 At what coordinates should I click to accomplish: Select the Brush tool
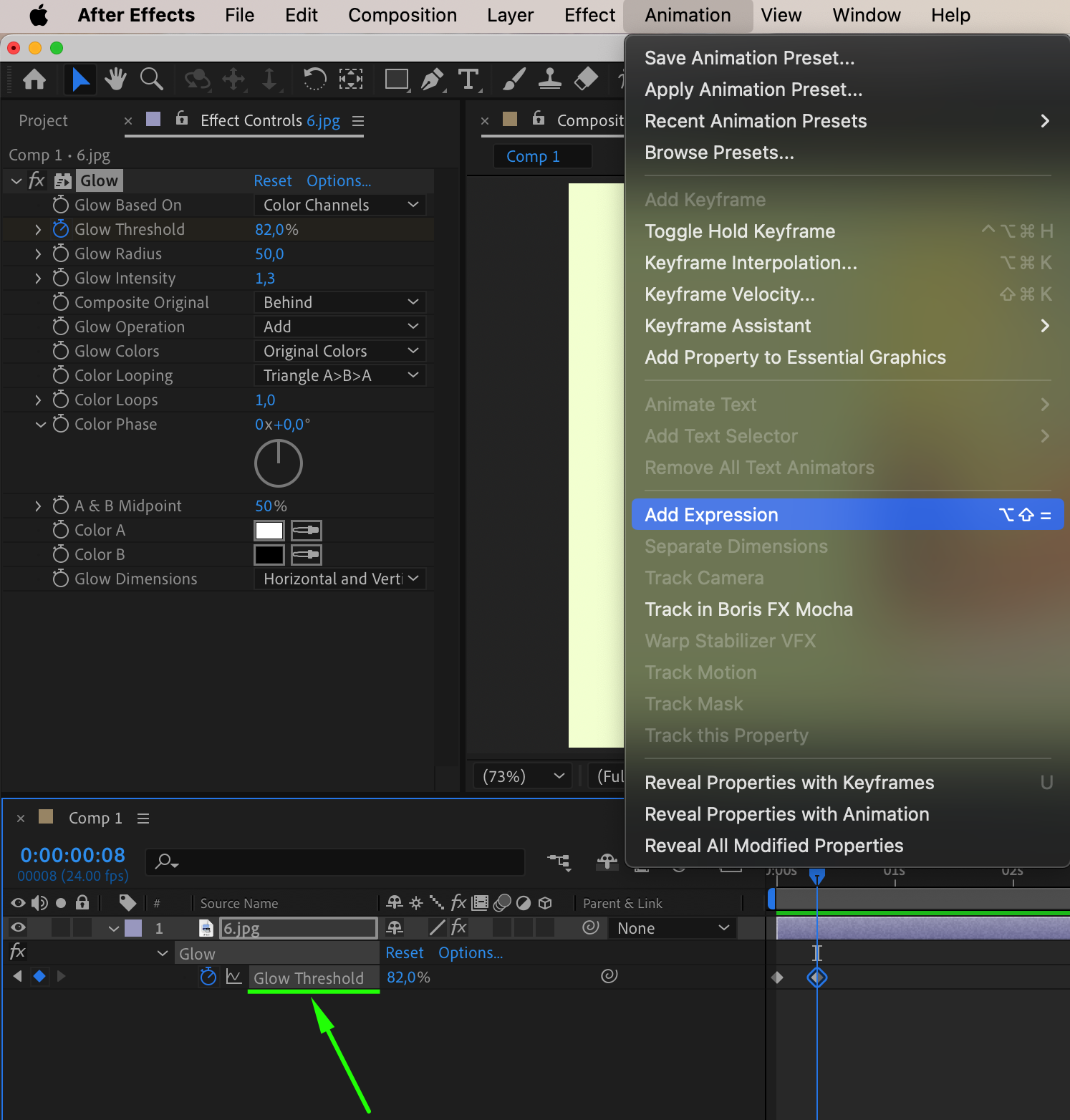514,79
